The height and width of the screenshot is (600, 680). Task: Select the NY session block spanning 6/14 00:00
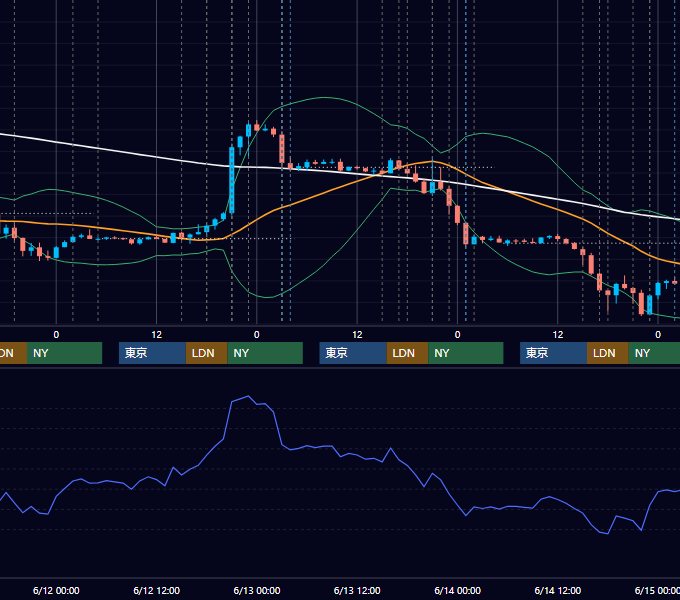(x=466, y=353)
